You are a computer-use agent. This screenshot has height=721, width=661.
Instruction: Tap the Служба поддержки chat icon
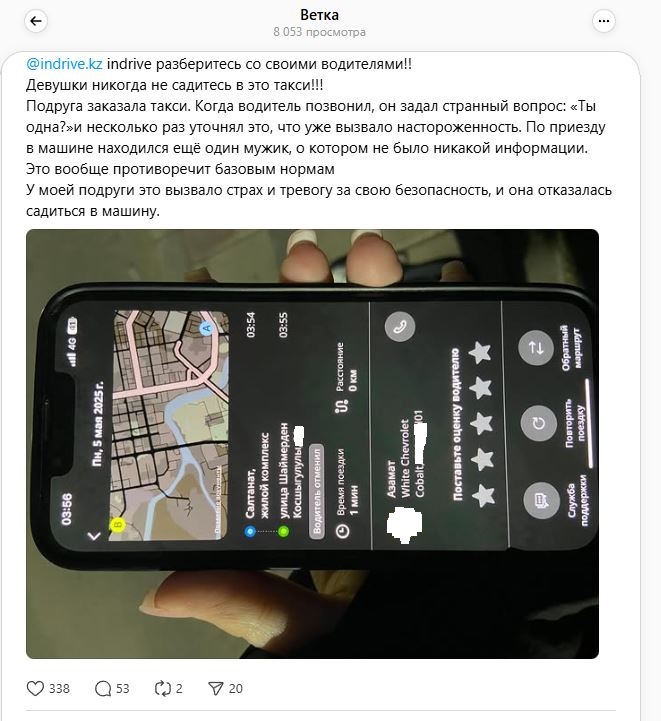pos(541,500)
